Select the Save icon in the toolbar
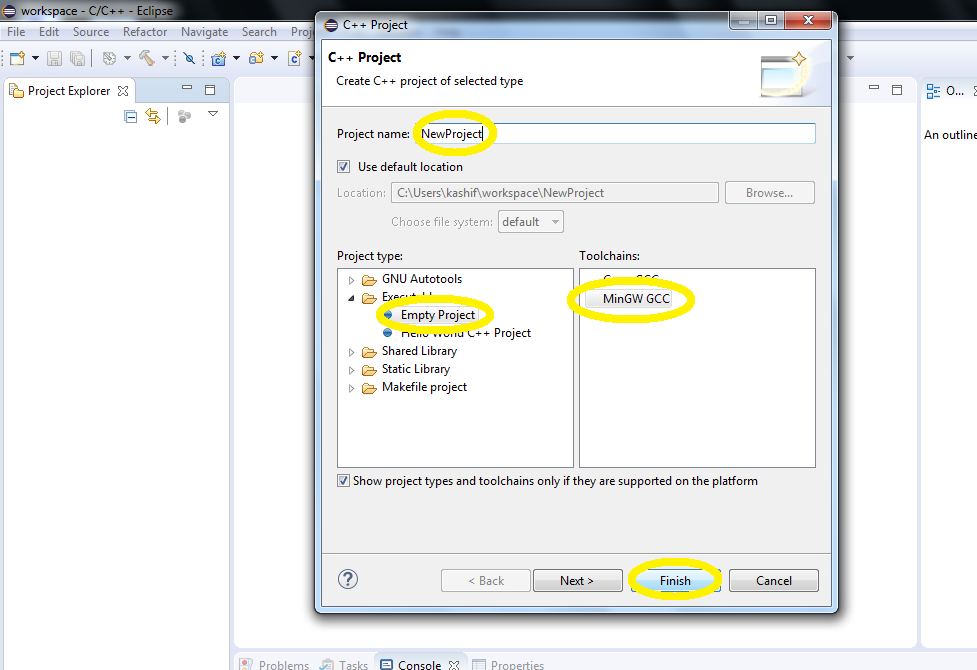The image size is (977, 670). 55,58
